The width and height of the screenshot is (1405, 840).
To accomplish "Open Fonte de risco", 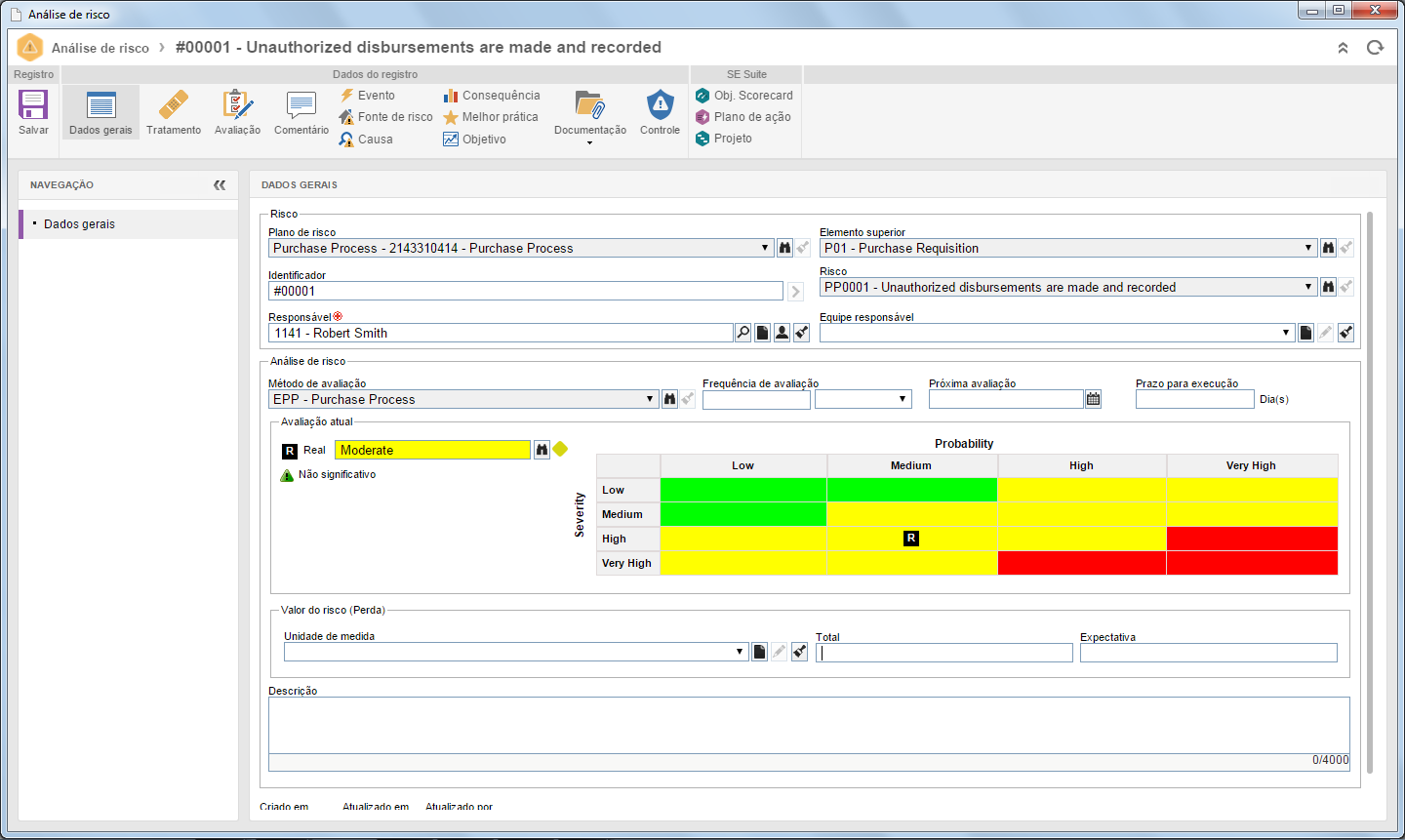I will (x=385, y=117).
